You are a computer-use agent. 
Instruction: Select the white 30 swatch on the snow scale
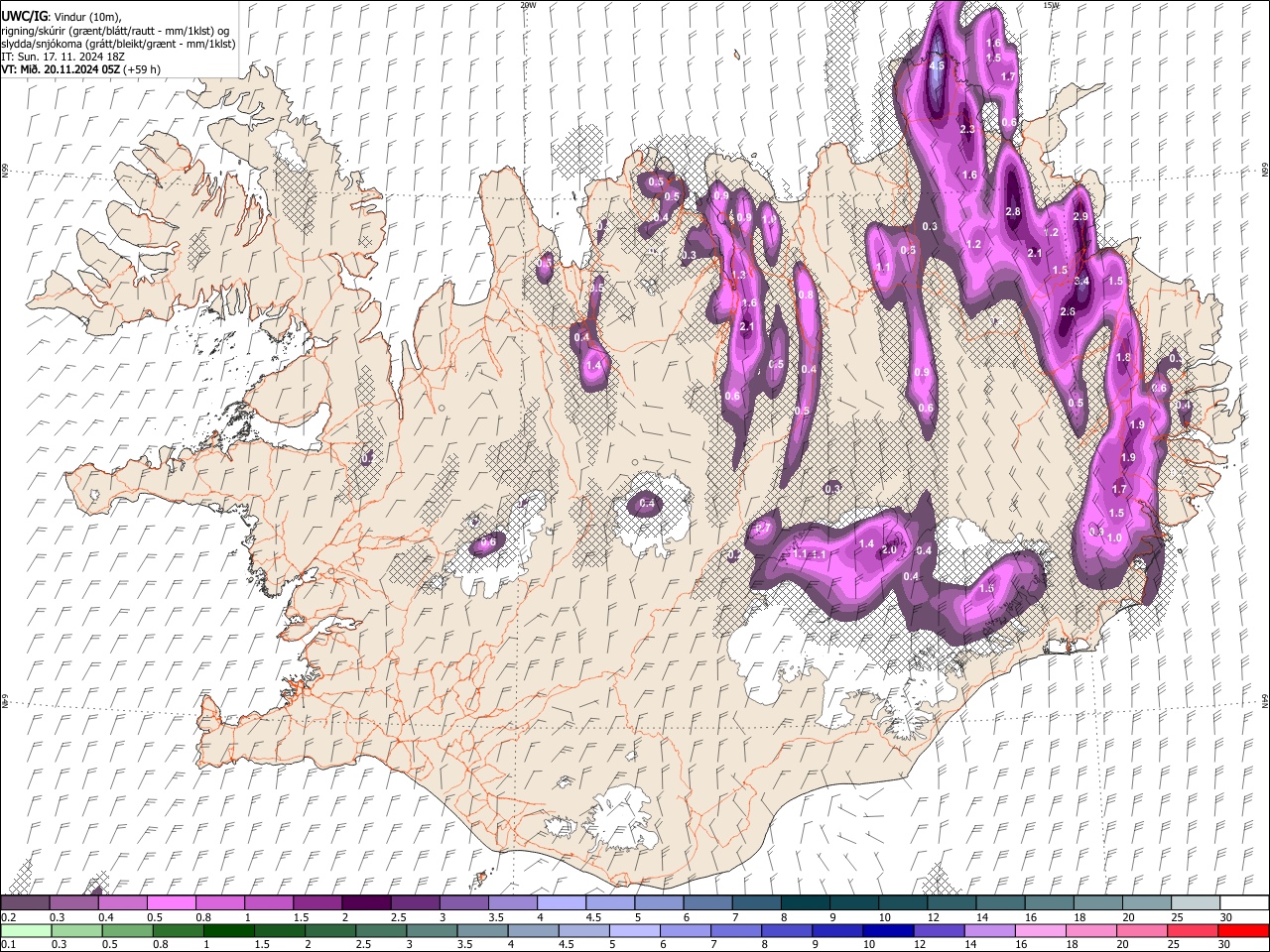coord(1245,903)
